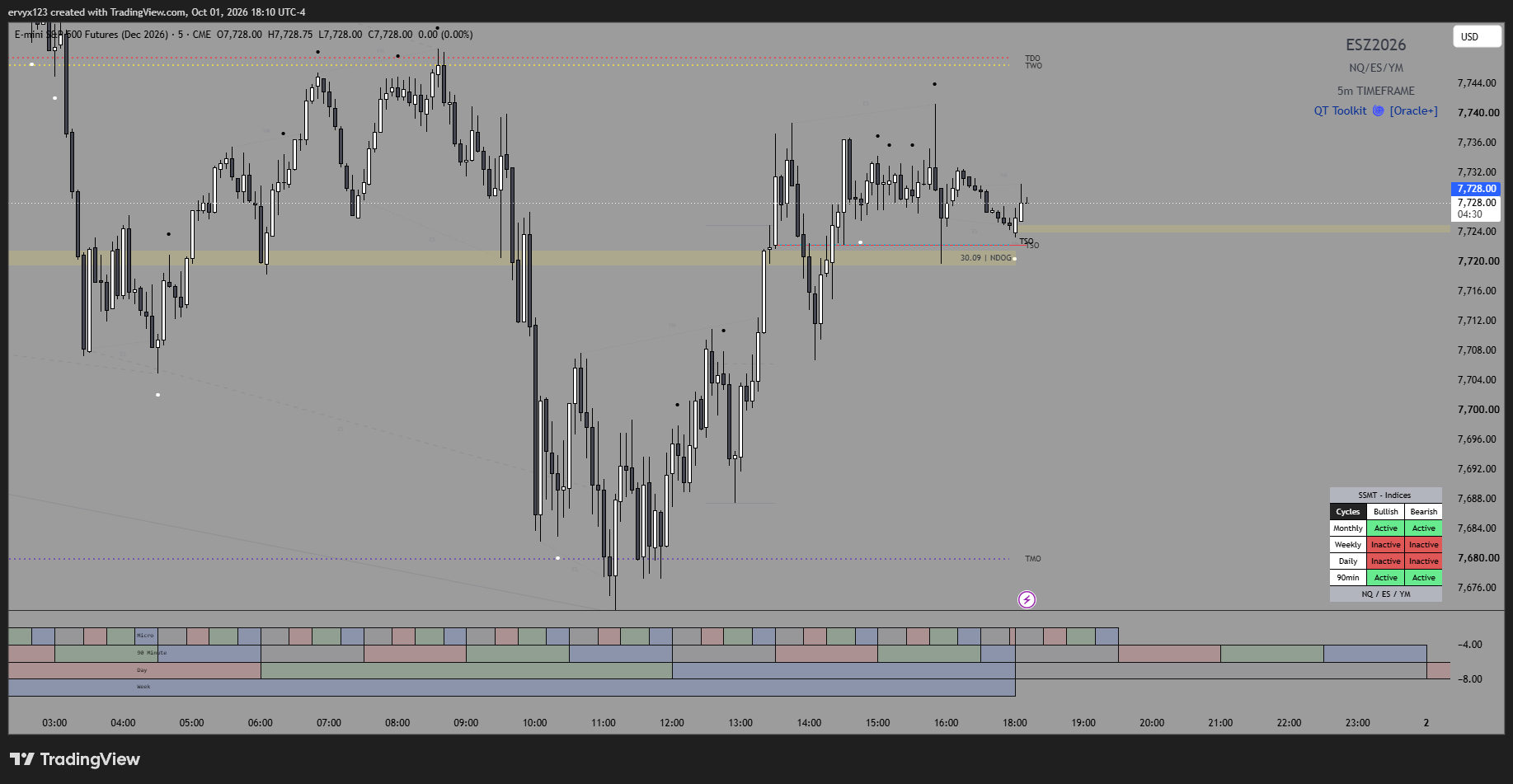Click Monthly Bullish Active green cell
1513x784 pixels.
click(1386, 528)
